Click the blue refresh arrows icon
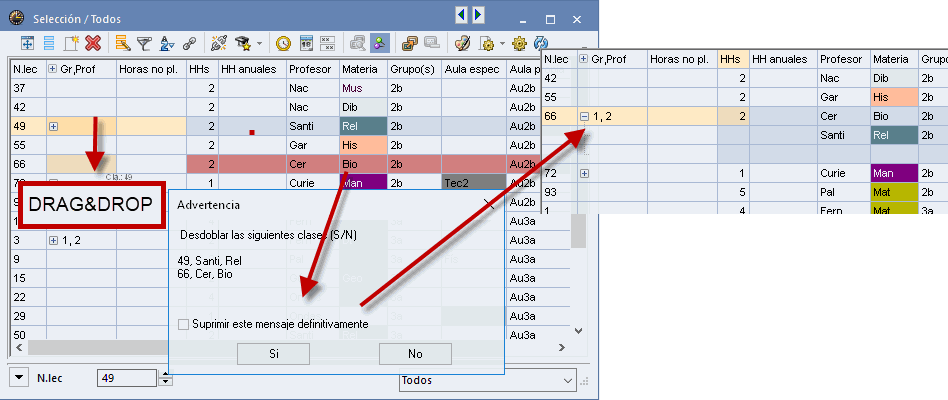 pos(541,43)
